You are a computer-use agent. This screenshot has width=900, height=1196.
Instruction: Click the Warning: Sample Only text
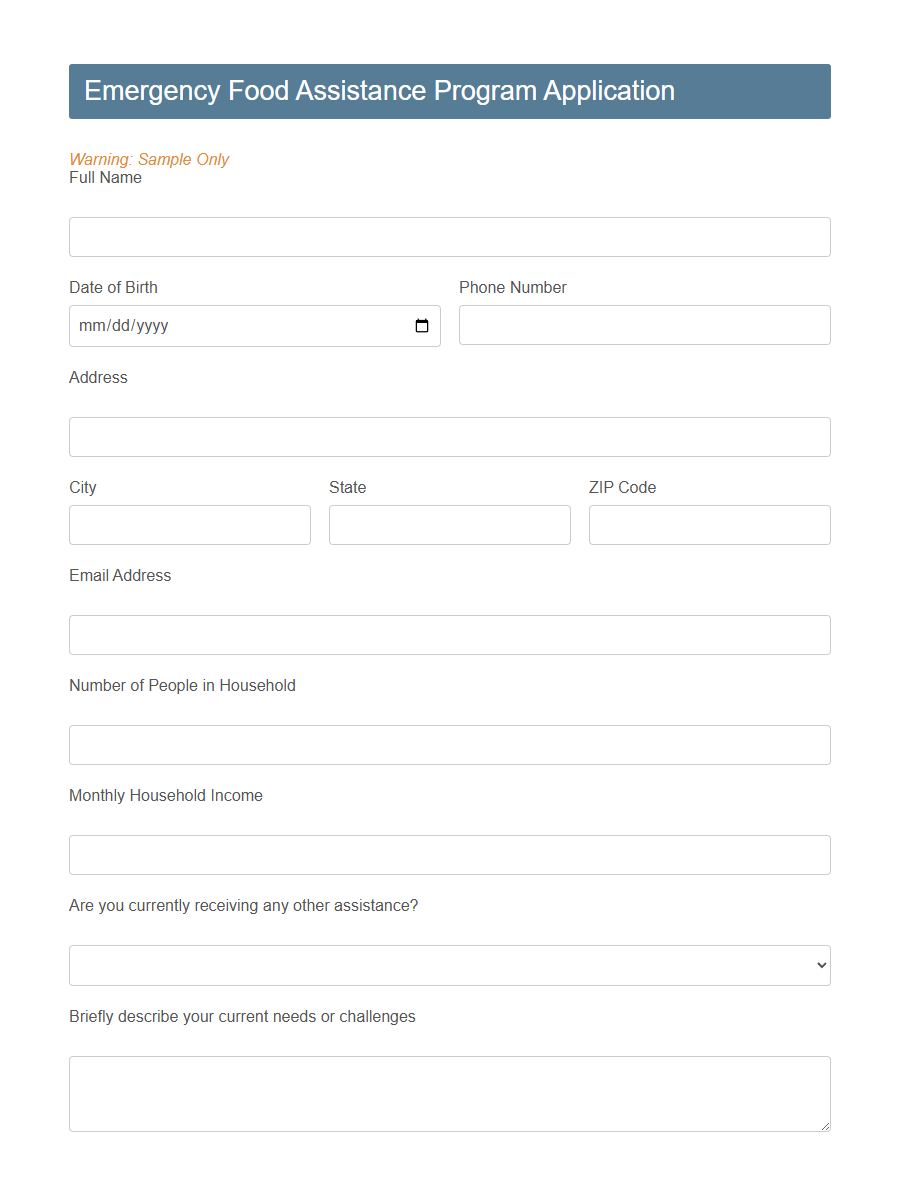point(149,159)
